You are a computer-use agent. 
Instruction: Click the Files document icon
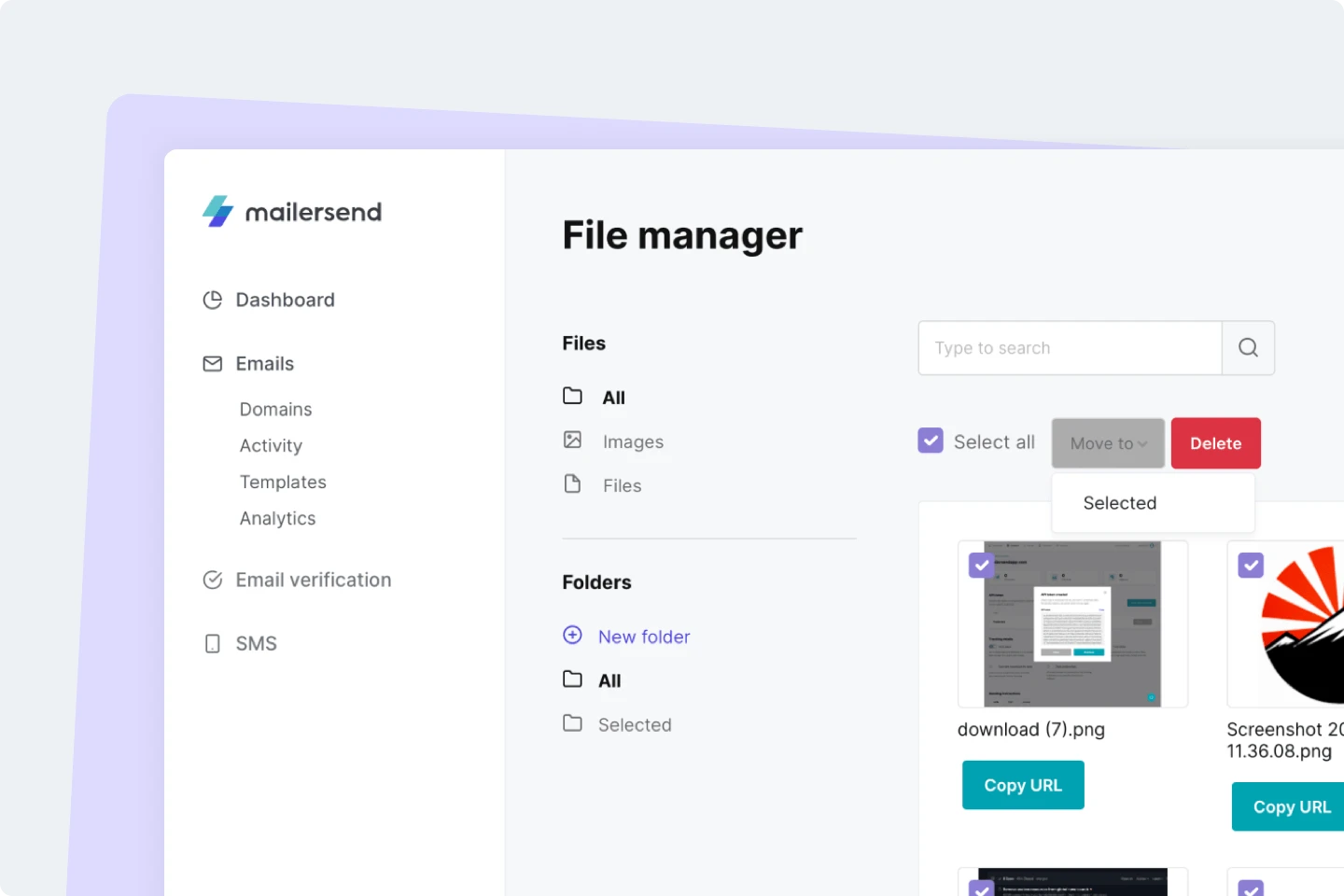point(572,483)
